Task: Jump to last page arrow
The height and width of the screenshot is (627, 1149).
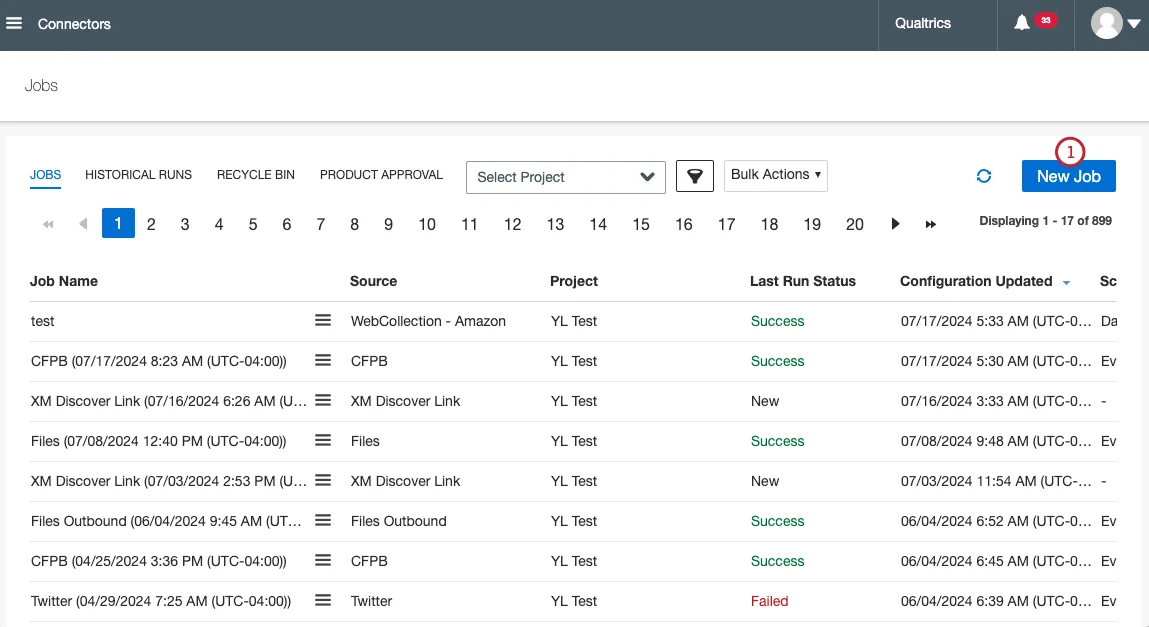Action: (930, 224)
